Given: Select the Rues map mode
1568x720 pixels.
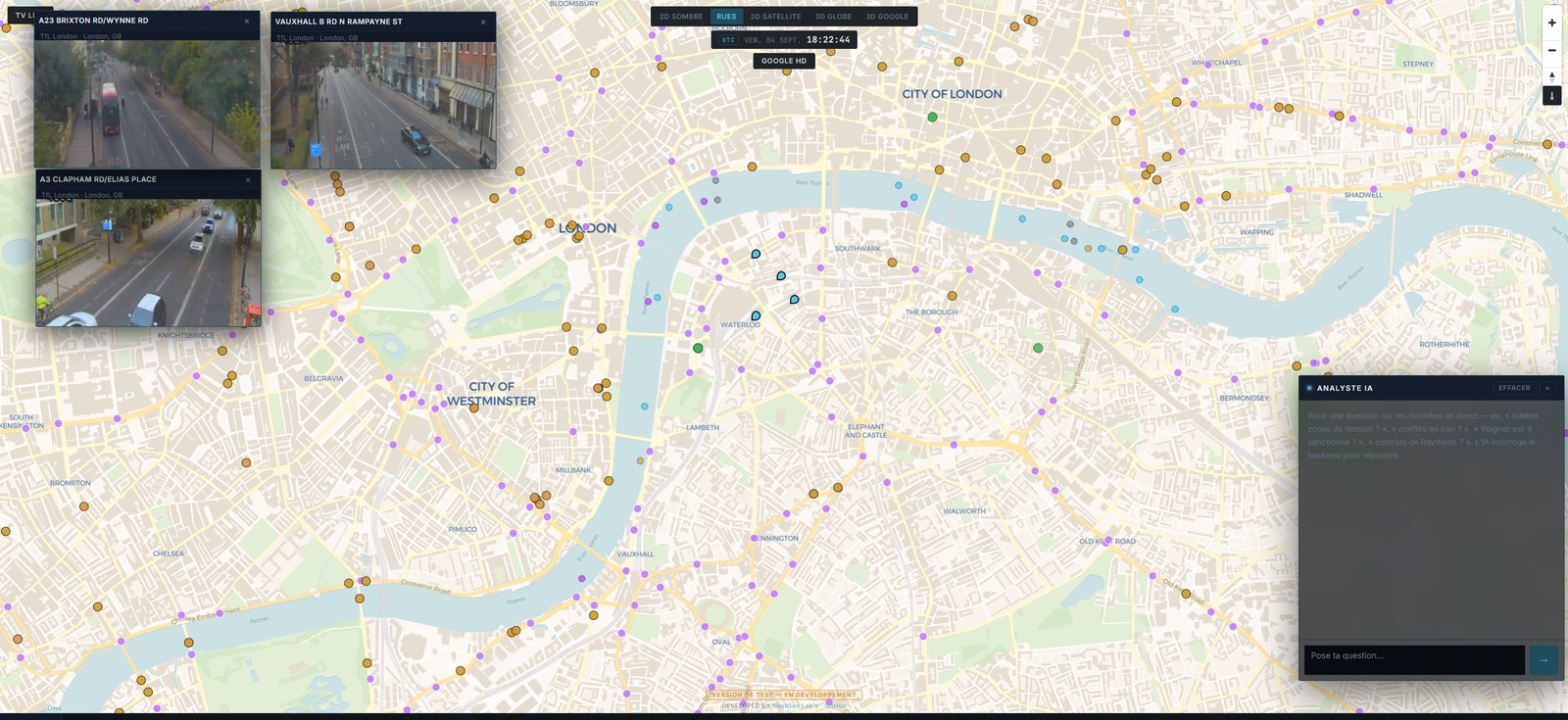Looking at the screenshot, I should coord(726,17).
